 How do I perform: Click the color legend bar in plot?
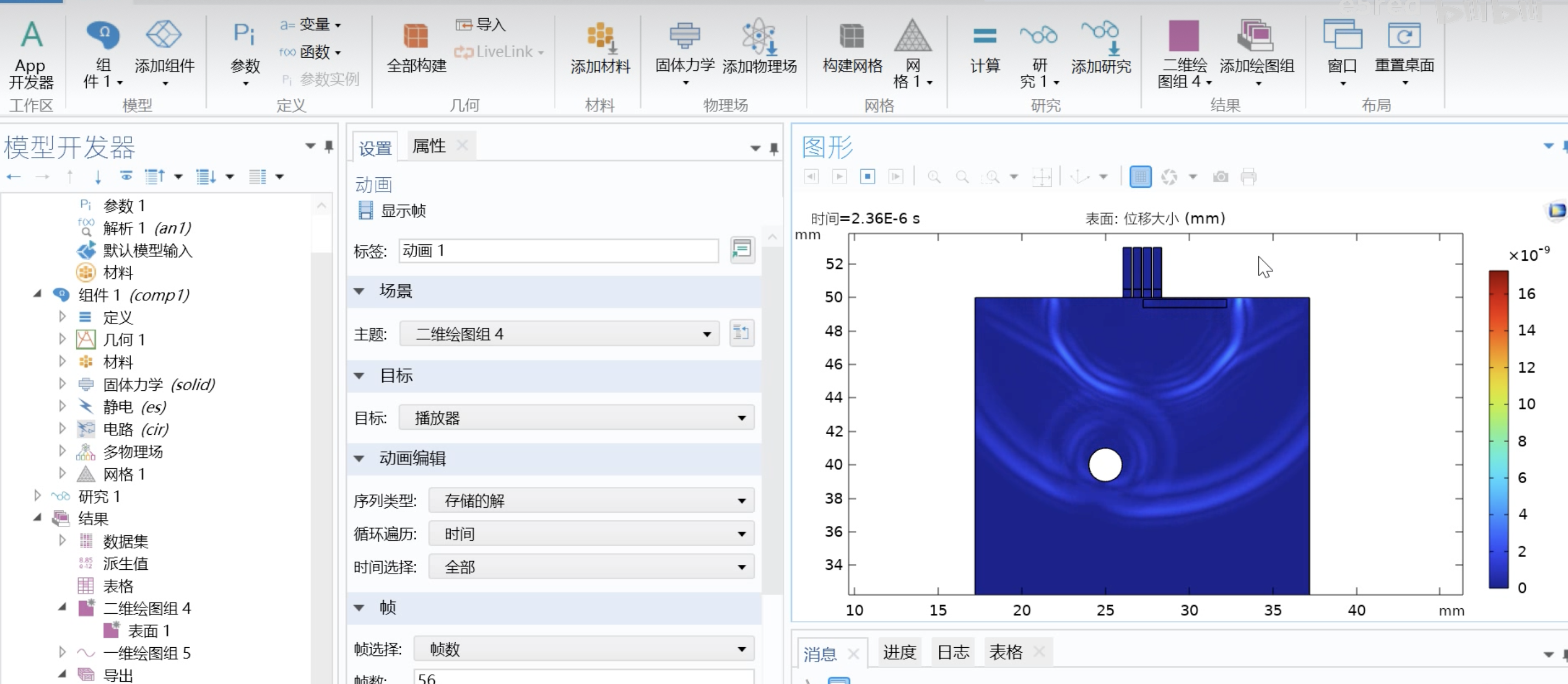coord(1498,429)
